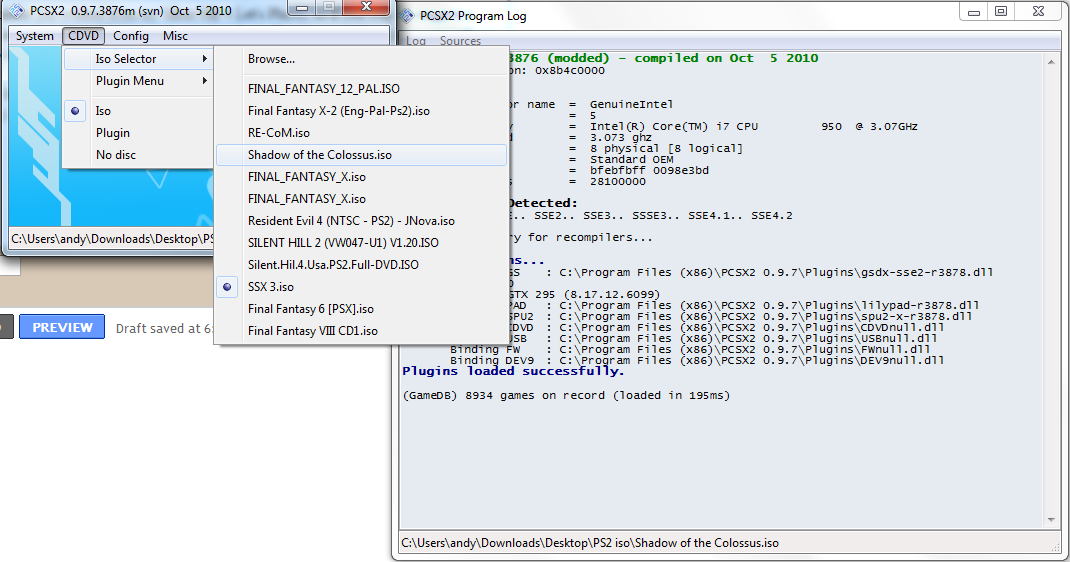This screenshot has width=1070, height=562.
Task: Minimize the PCSX2 main window
Action: pos(302,8)
